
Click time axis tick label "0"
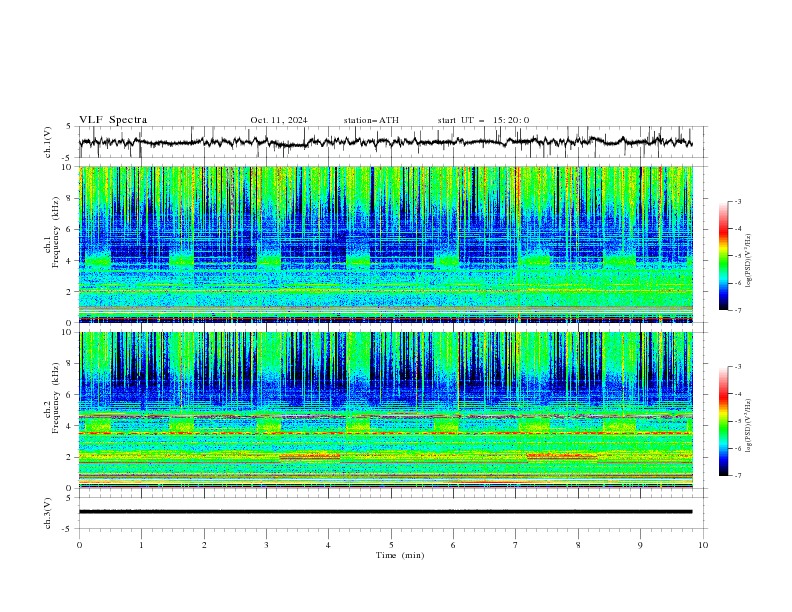pyautogui.click(x=79, y=545)
